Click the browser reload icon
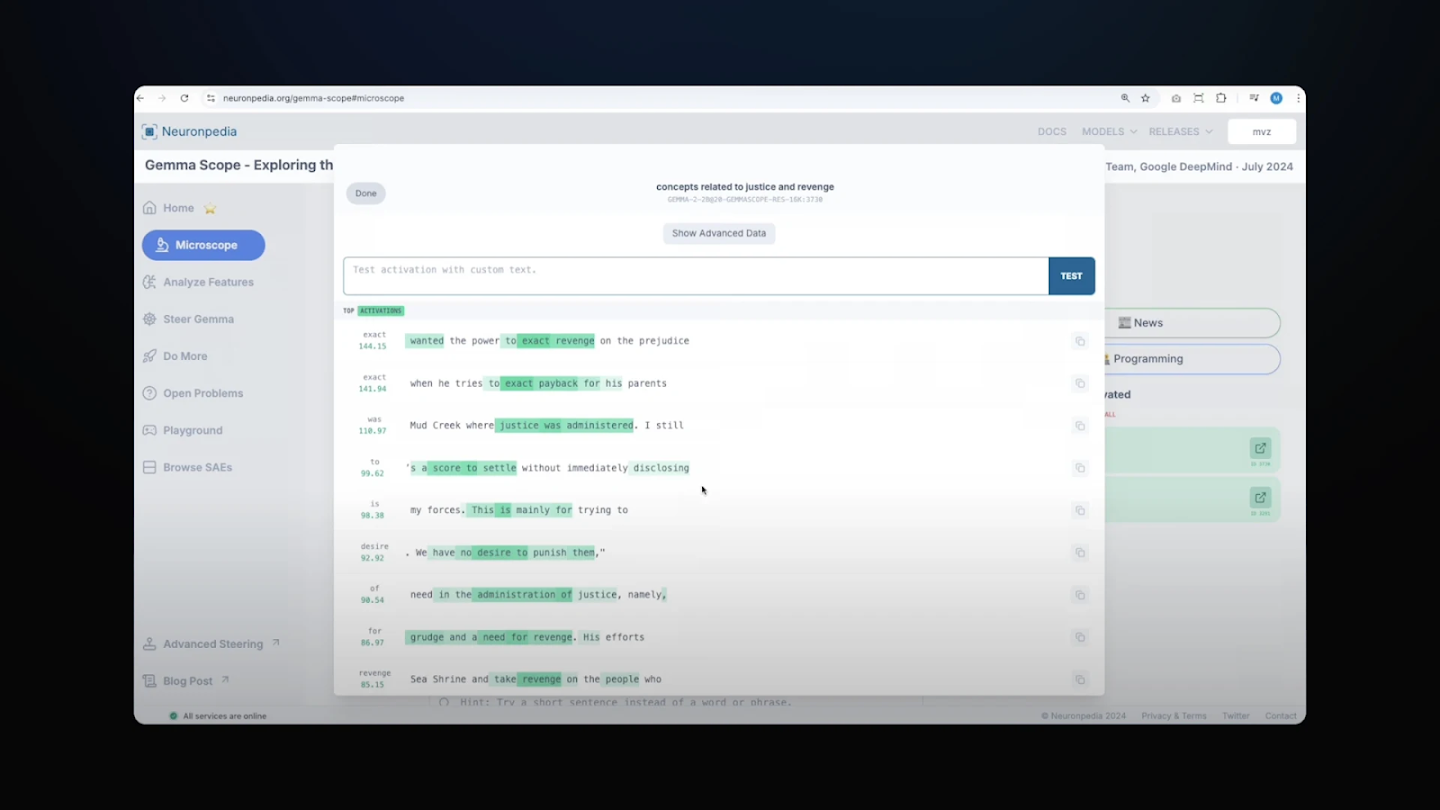The width and height of the screenshot is (1440, 810). (184, 98)
